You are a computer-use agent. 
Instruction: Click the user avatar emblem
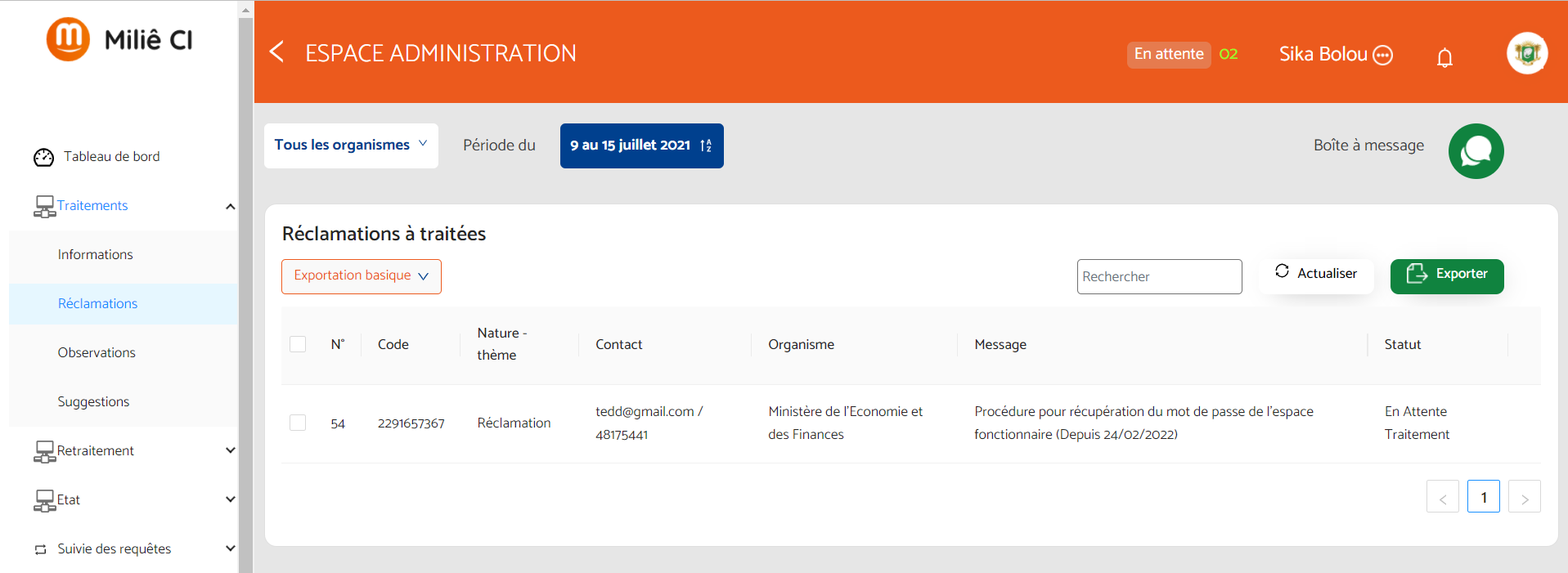point(1526,53)
